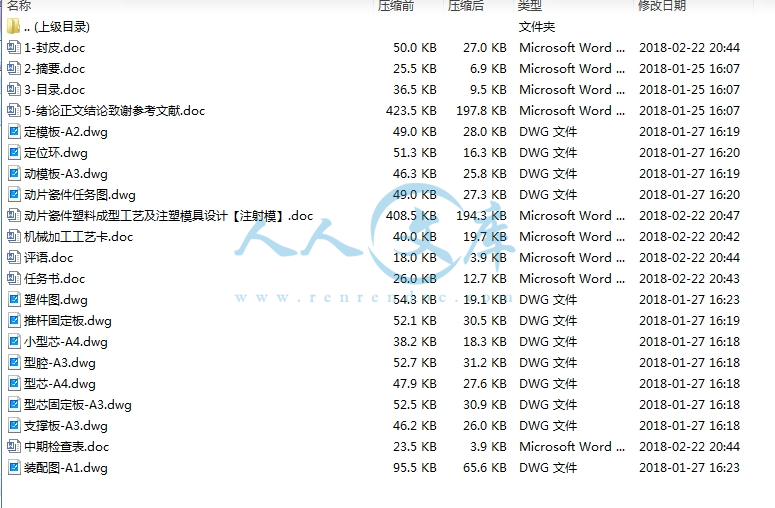This screenshot has height=508, width=775.
Task: Click the 95.5 KB size of 装配图-A1.dwg
Action: point(415,468)
